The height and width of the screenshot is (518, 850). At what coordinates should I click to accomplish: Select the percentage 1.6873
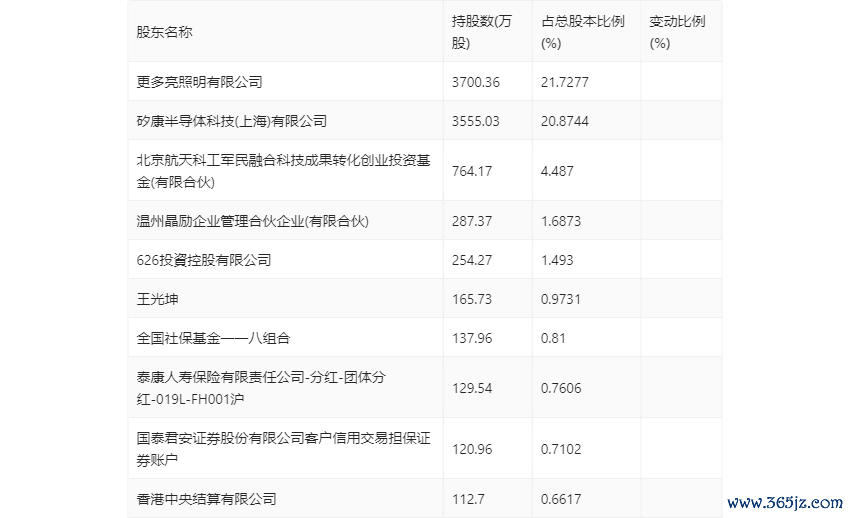pyautogui.click(x=561, y=221)
